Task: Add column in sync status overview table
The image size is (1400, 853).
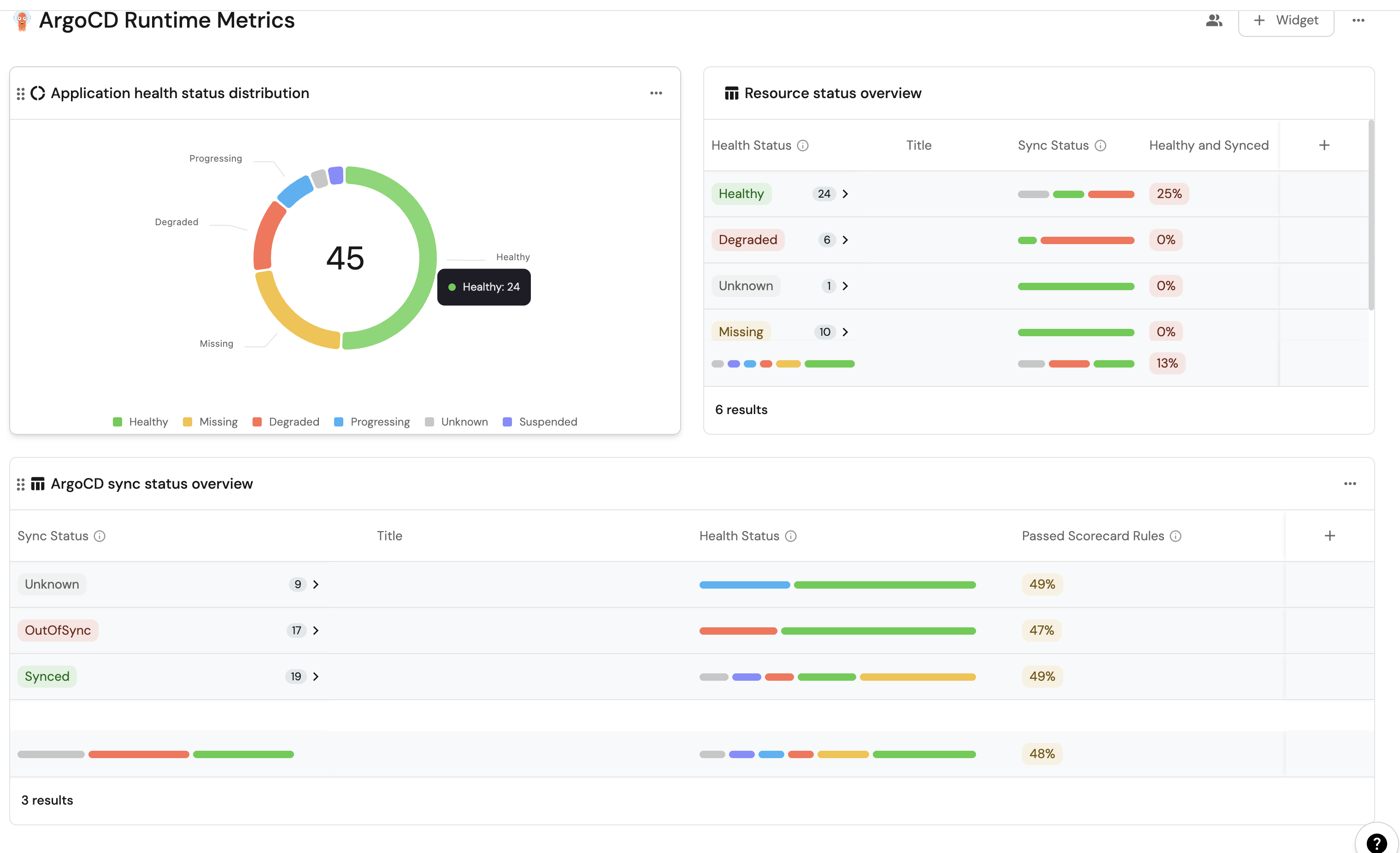Action: click(x=1329, y=536)
